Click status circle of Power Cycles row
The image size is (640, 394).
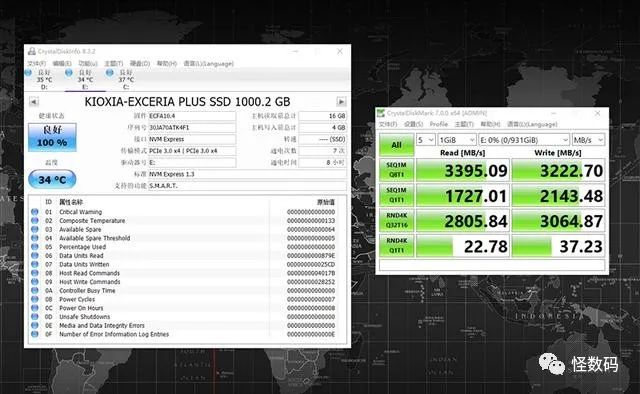pyautogui.click(x=35, y=299)
